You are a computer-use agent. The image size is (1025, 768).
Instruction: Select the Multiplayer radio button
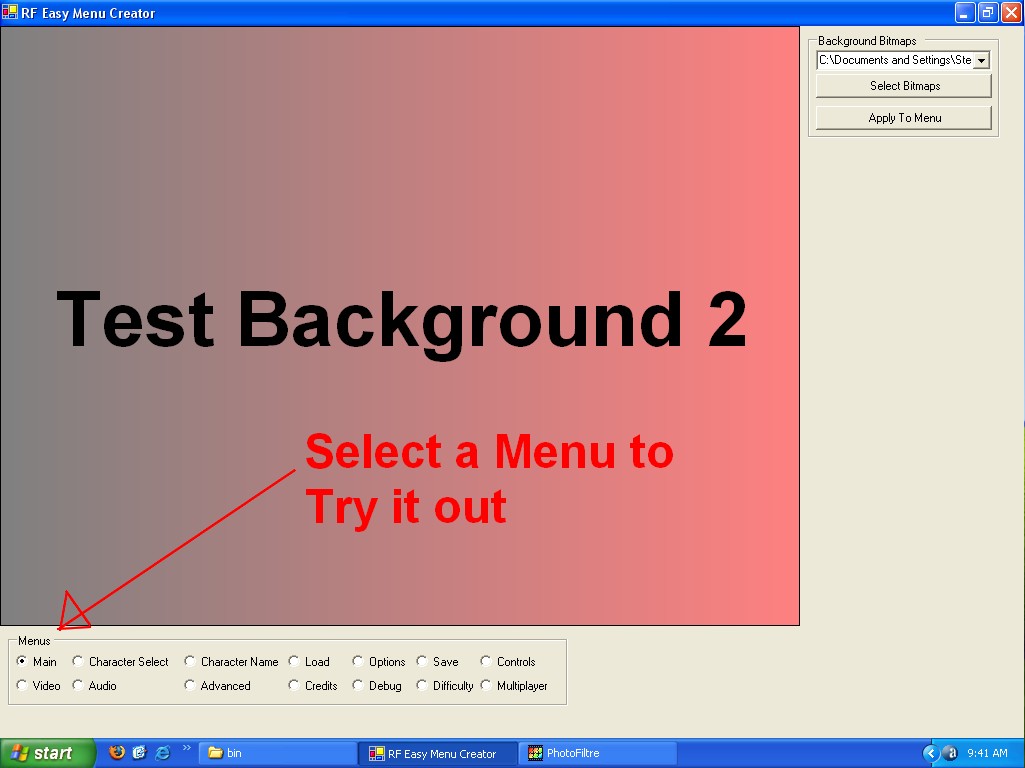(486, 685)
